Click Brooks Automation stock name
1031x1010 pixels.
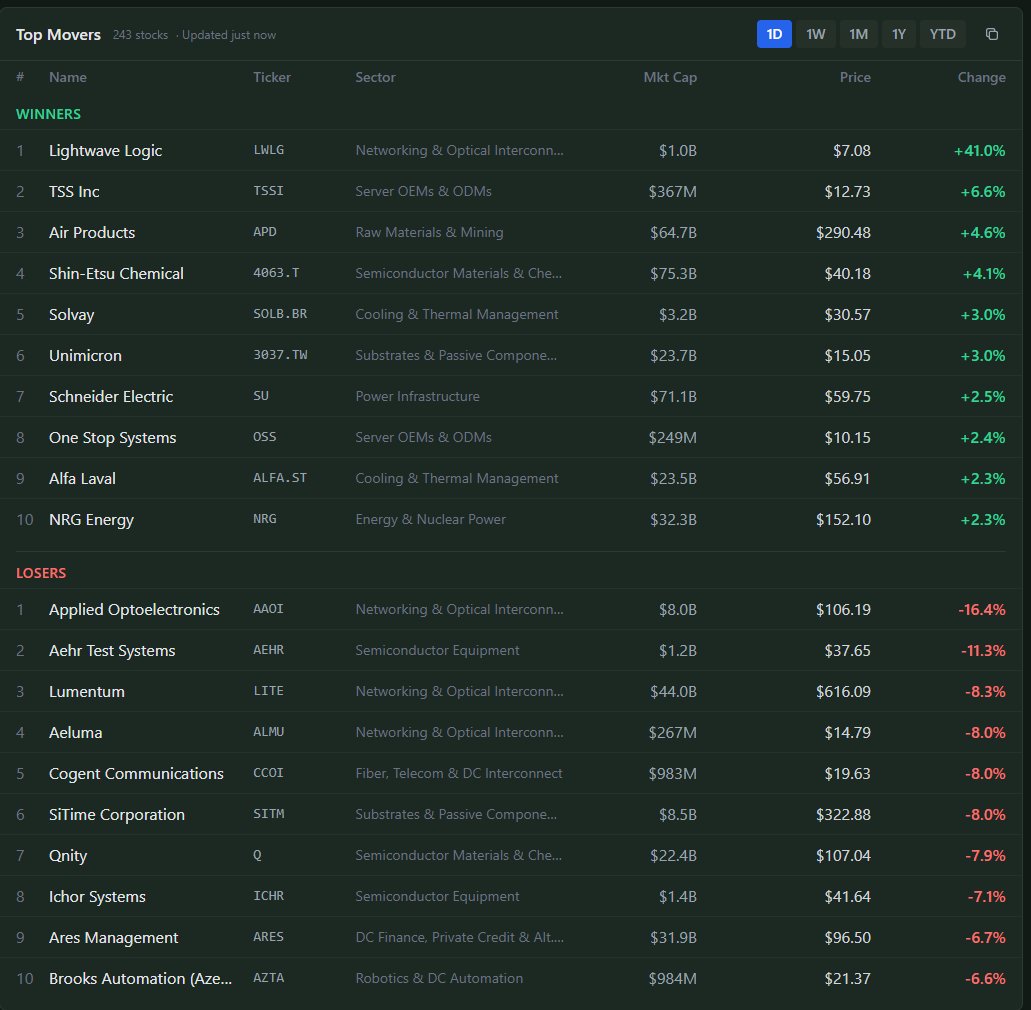click(x=140, y=978)
